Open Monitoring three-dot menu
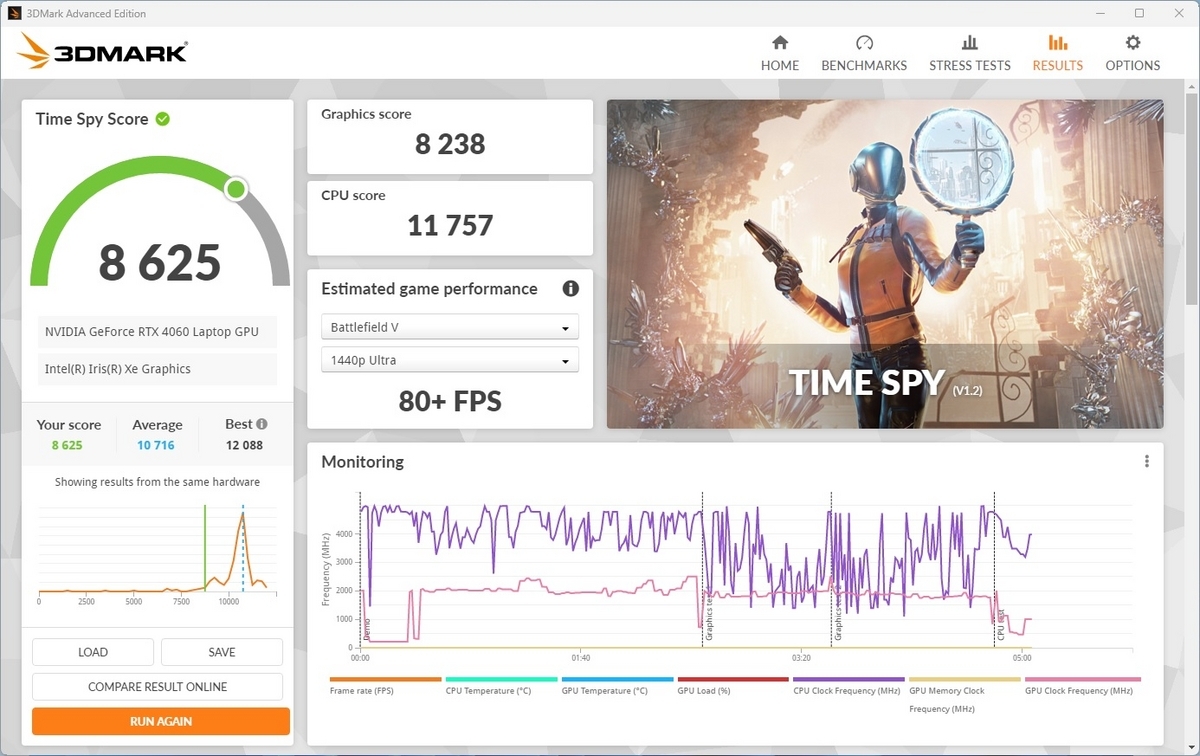Image resolution: width=1200 pixels, height=756 pixels. (1147, 461)
